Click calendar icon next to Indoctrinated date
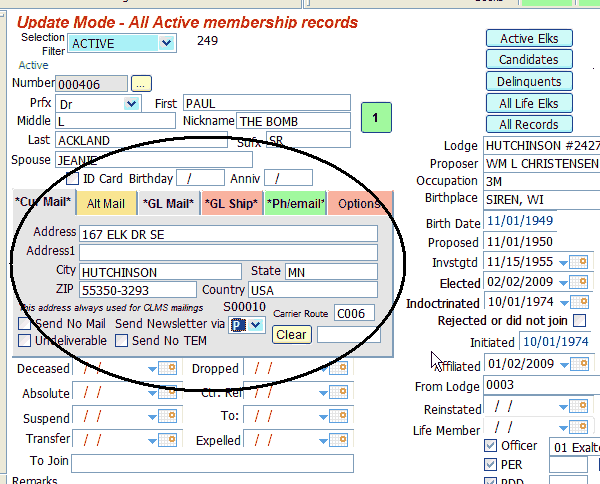600x484 pixels. pyautogui.click(x=579, y=302)
